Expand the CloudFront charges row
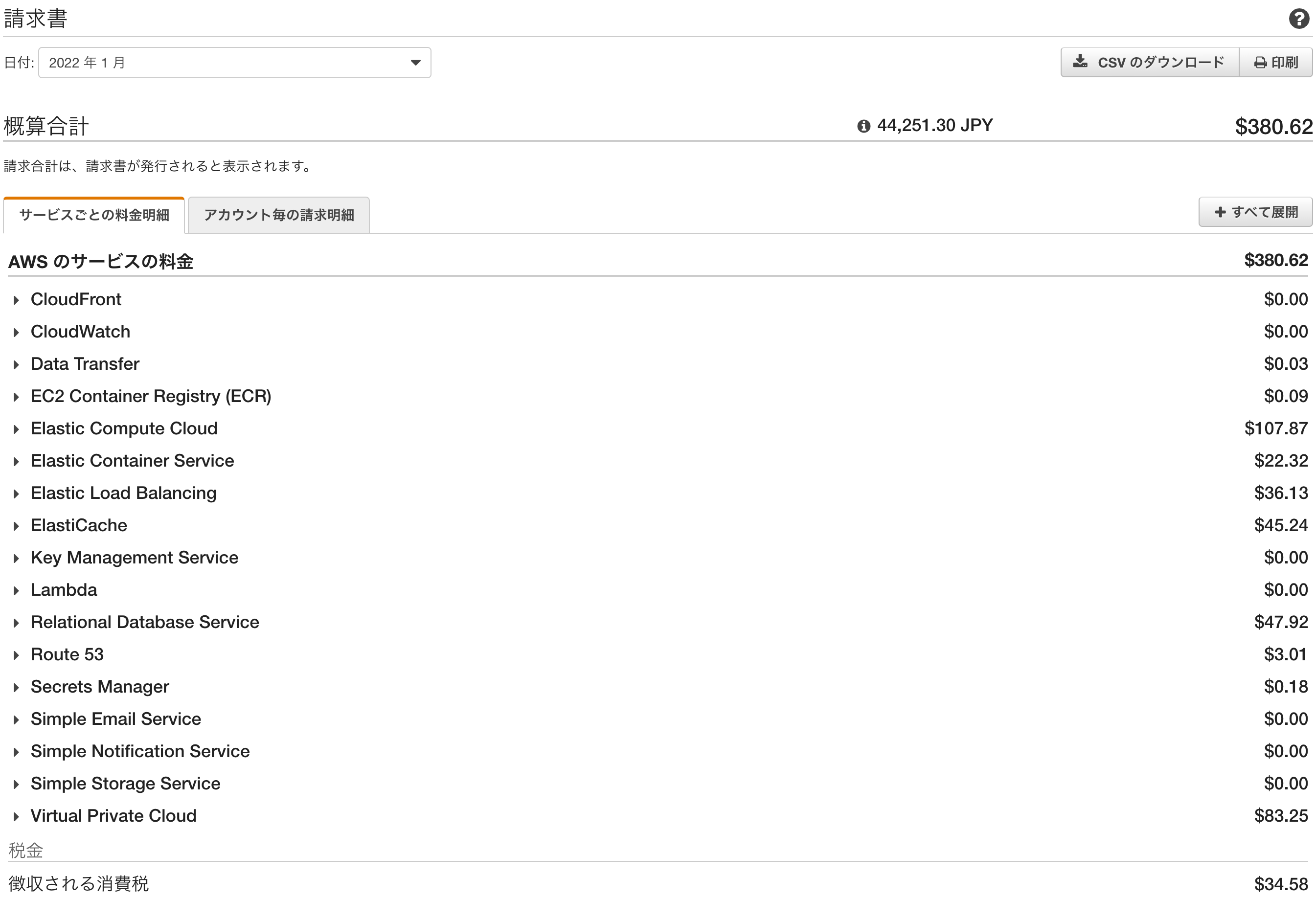 click(x=17, y=300)
